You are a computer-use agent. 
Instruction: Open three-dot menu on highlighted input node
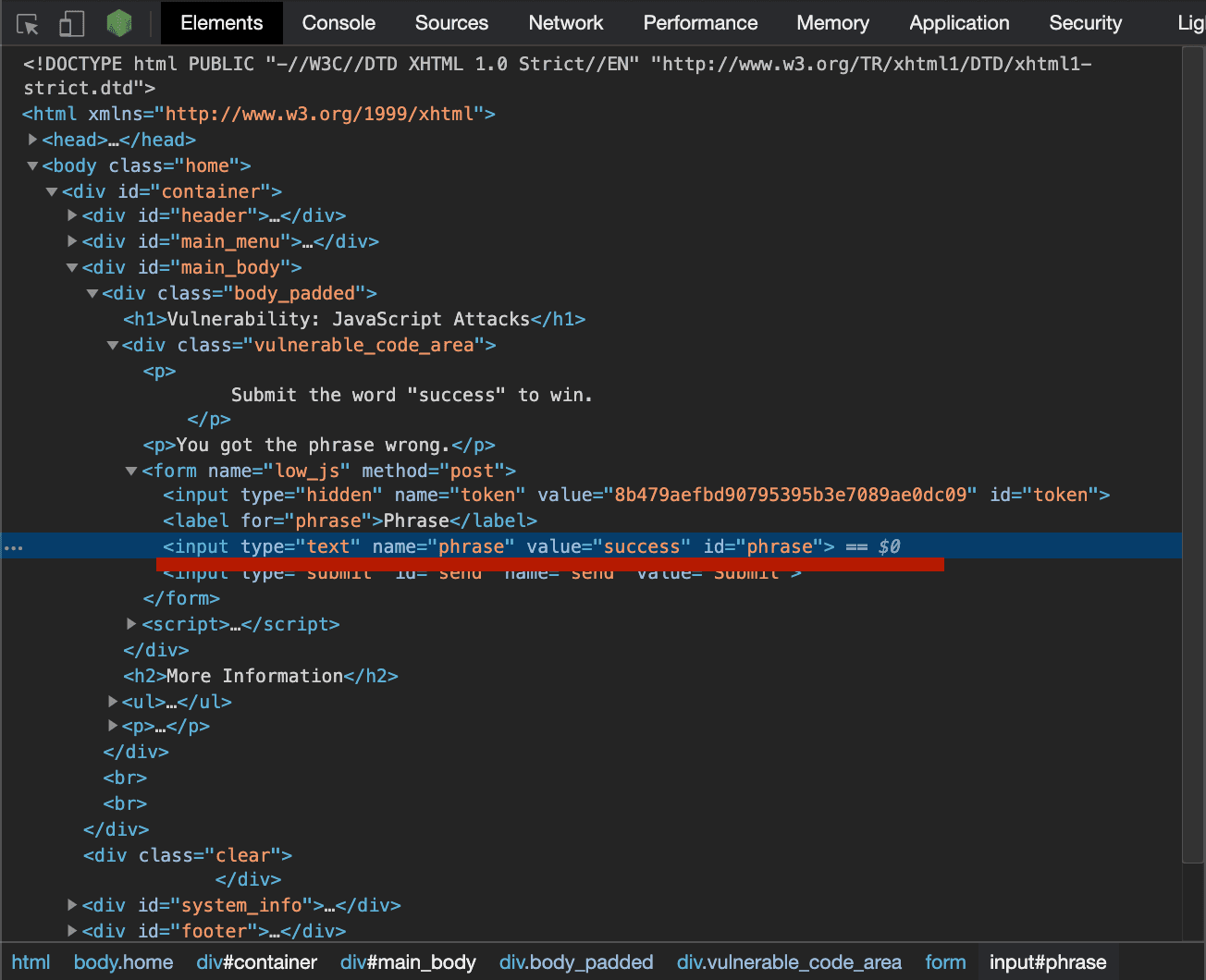(x=13, y=546)
